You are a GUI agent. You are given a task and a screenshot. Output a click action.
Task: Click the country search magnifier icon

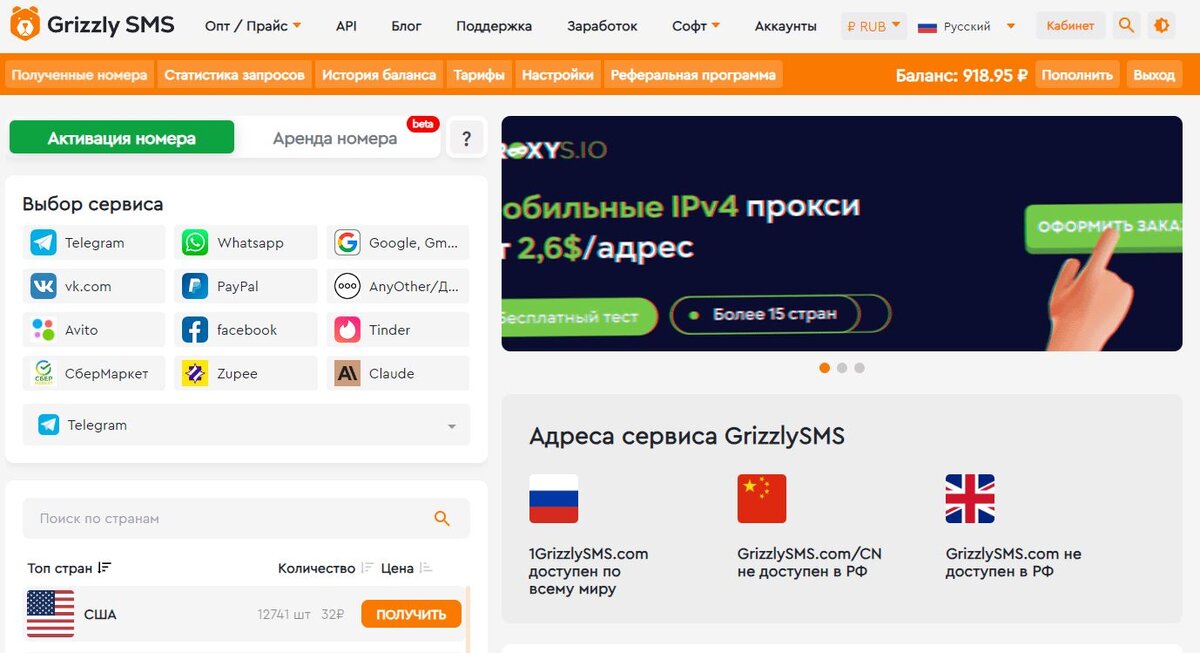point(442,518)
